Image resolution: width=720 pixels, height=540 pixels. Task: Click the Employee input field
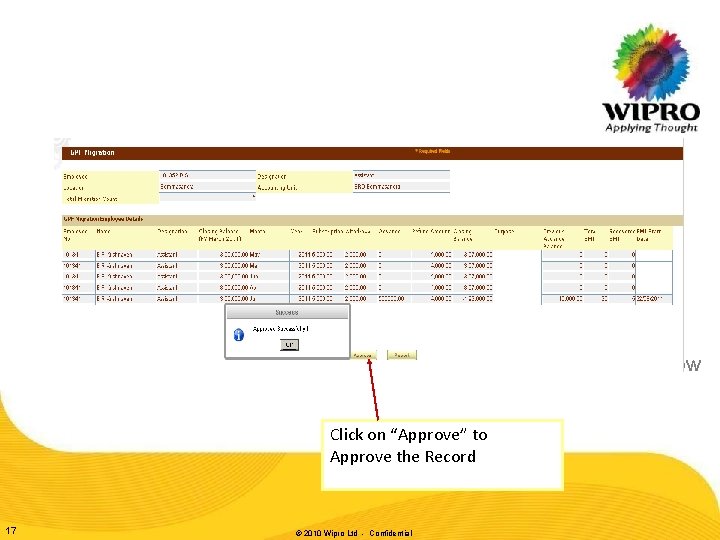[x=208, y=175]
